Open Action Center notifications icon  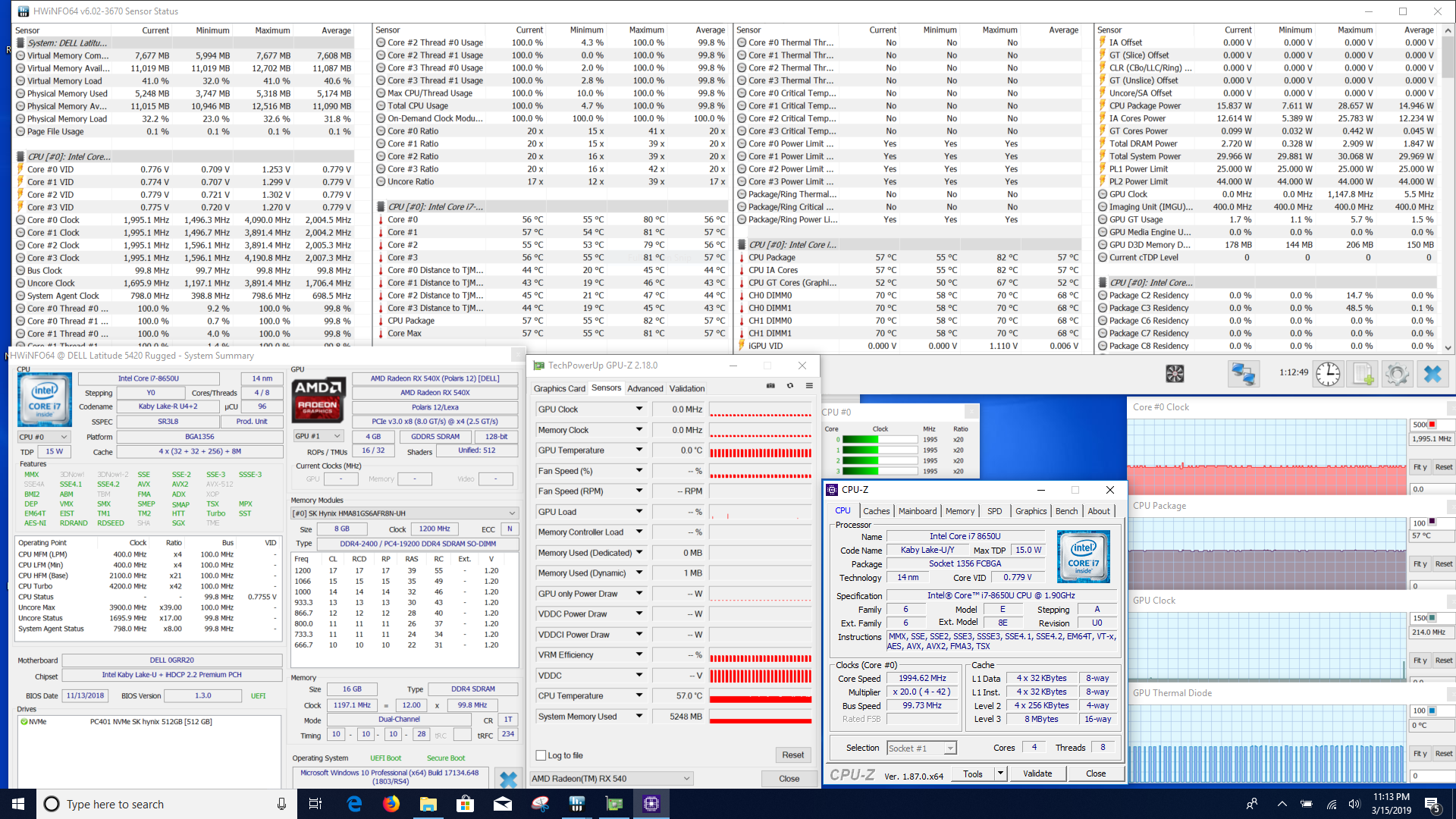tap(1432, 804)
